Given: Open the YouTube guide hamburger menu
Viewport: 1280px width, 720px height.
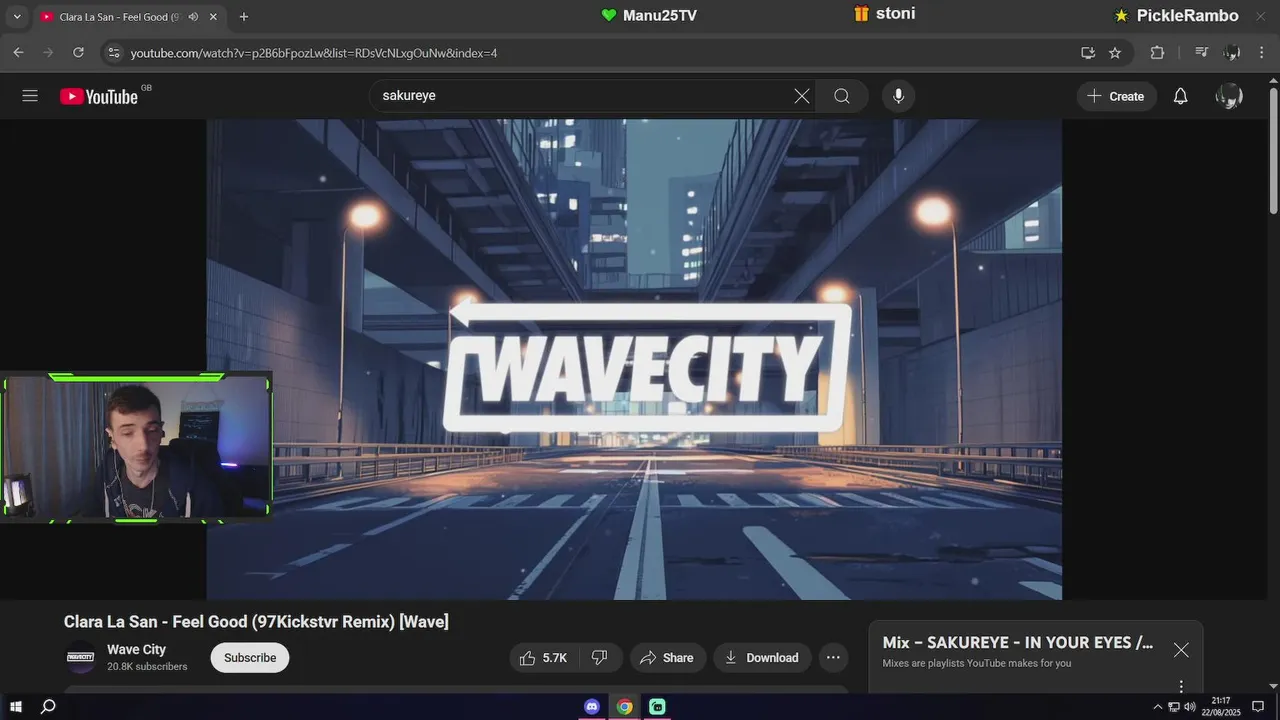Looking at the screenshot, I should [x=30, y=96].
